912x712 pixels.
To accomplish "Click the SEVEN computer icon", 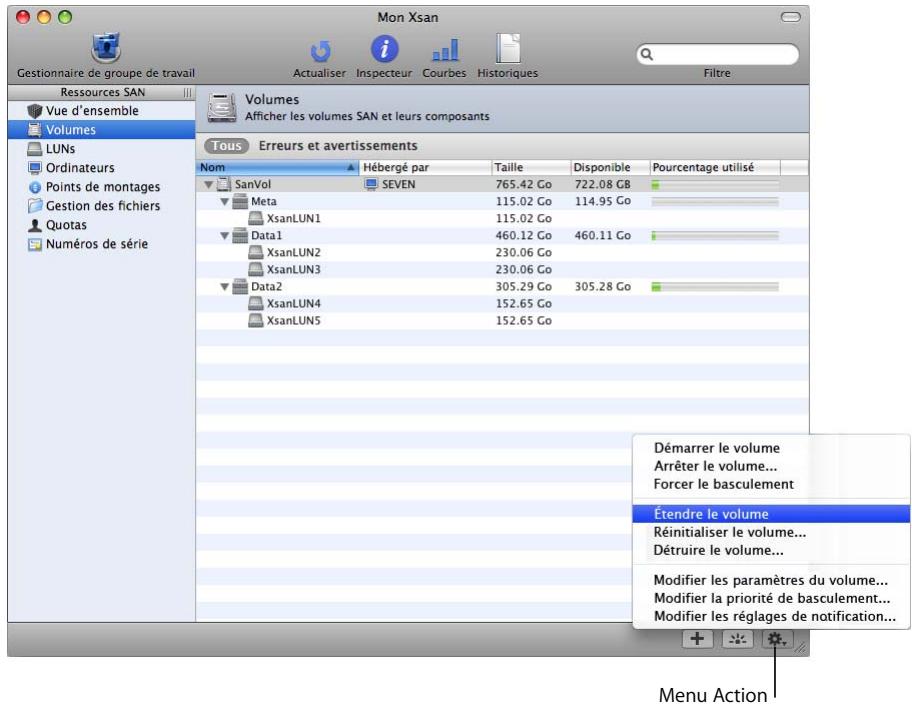I will pyautogui.click(x=371, y=184).
